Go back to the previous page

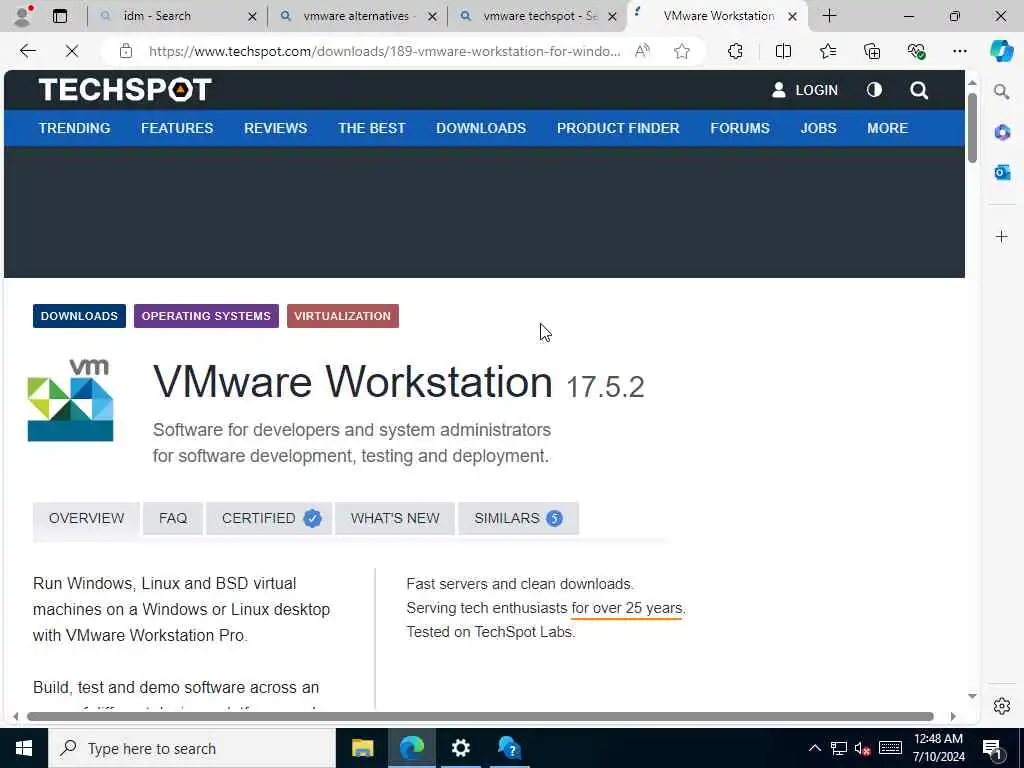click(x=27, y=51)
